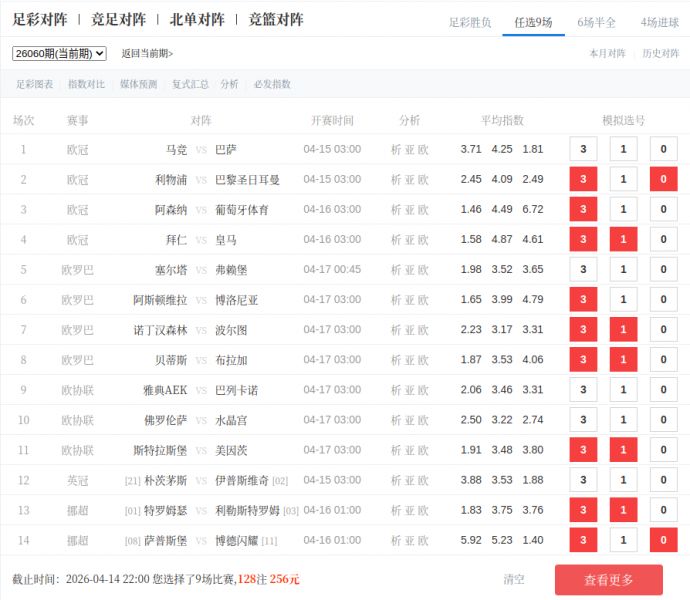Screen dimensions: 690x600
Task: Deselect pick 0 for 萨普斯堡 vs 博德闪耀
Action: coord(663,540)
